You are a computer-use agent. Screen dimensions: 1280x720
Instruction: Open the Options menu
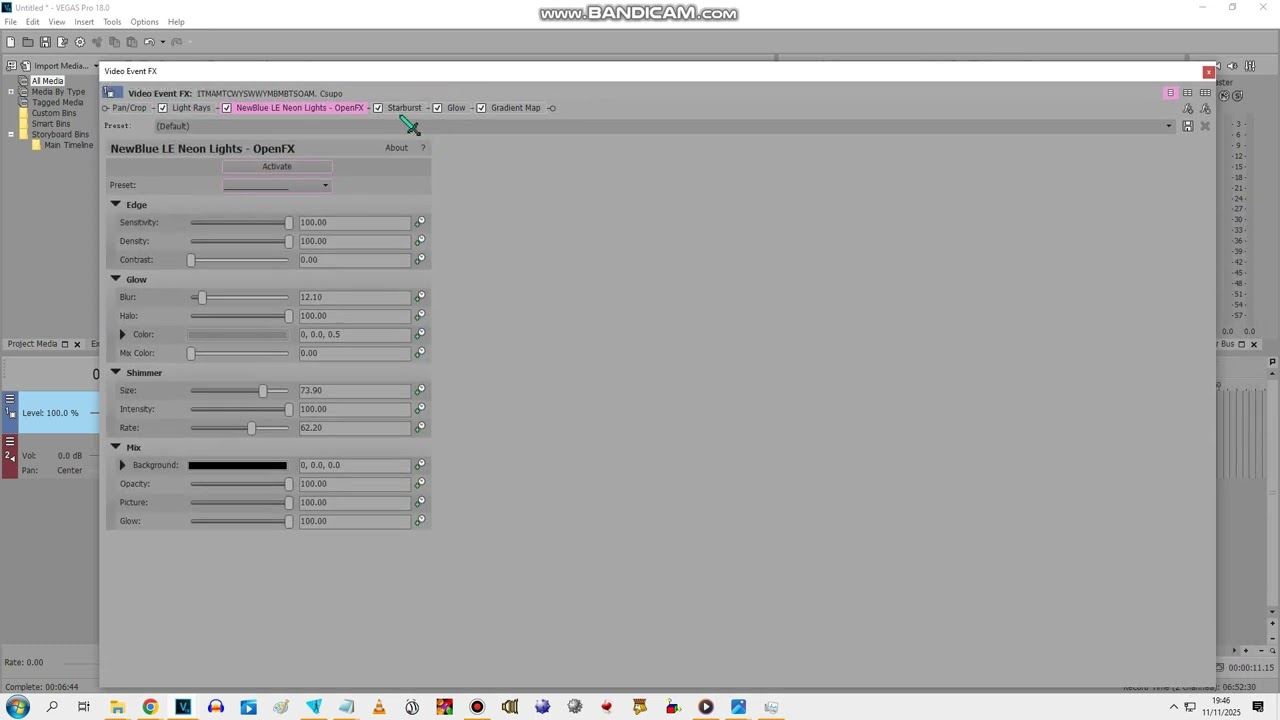click(x=144, y=22)
